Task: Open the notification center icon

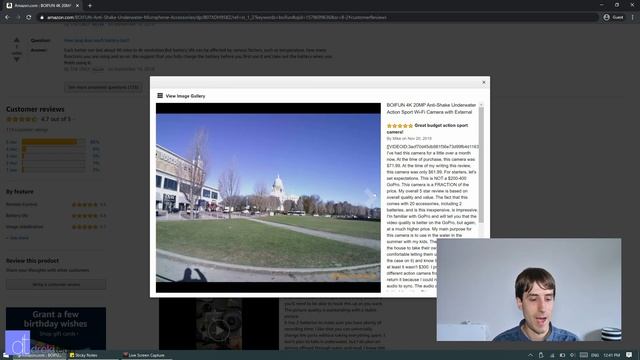Action: pos(629,355)
